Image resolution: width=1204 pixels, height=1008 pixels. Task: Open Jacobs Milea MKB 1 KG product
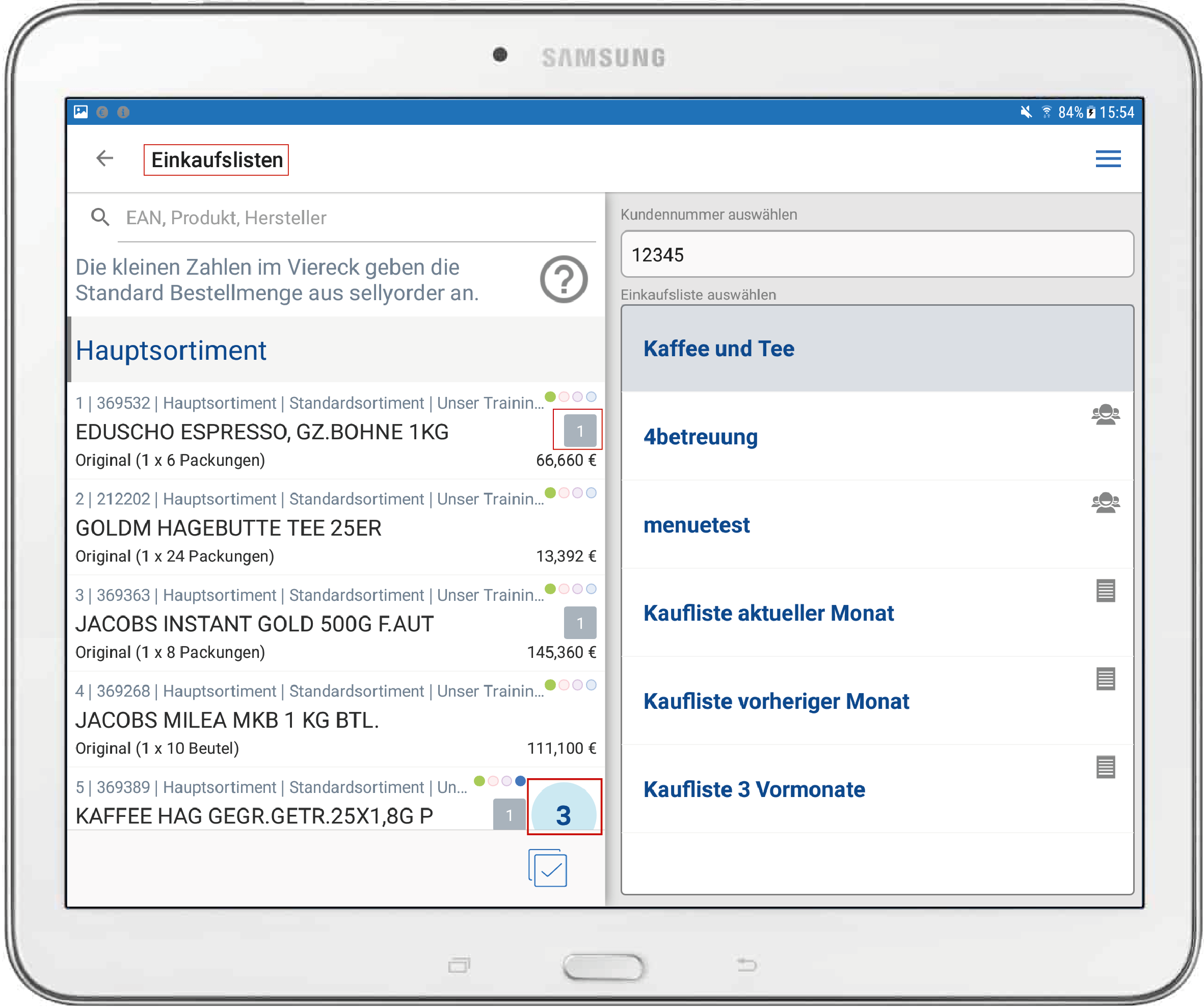228,720
